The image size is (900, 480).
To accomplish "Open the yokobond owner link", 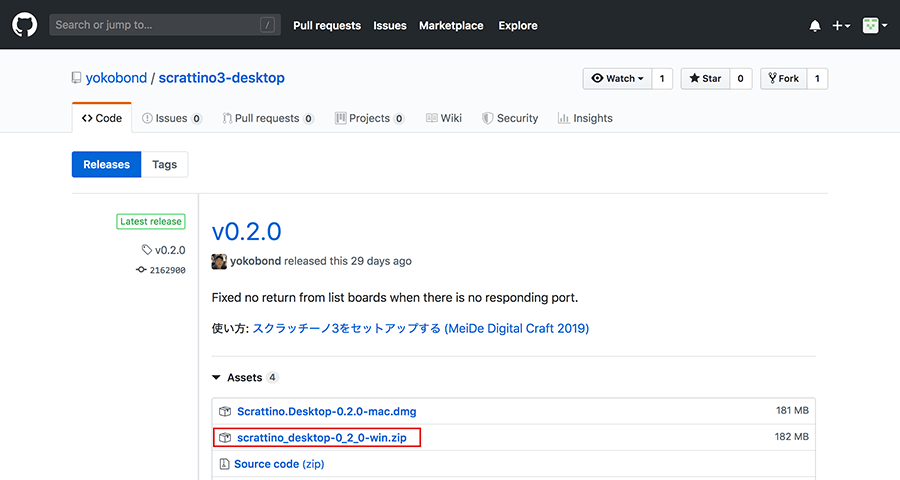I will (117, 78).
